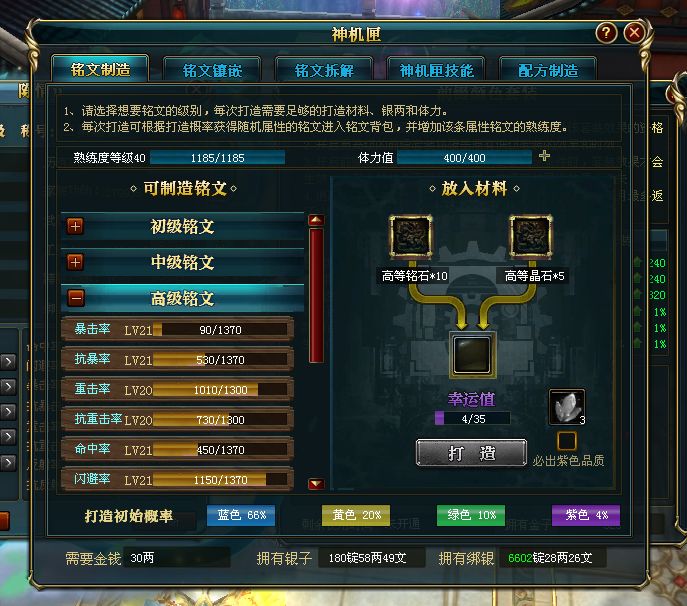The width and height of the screenshot is (687, 606).
Task: Click the 高等铭石 material slot
Action: pyautogui.click(x=411, y=236)
